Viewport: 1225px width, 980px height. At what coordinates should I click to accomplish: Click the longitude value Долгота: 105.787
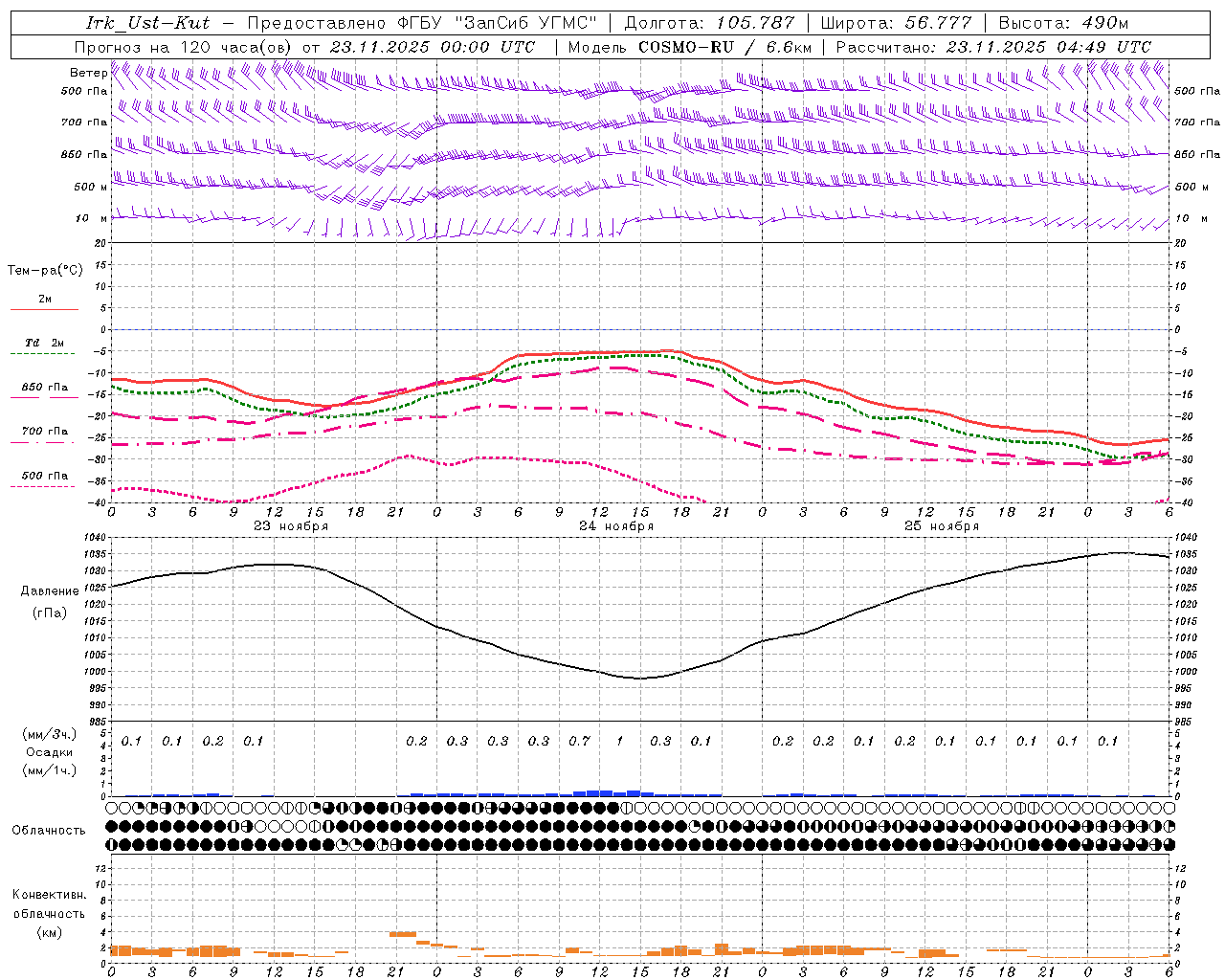[x=709, y=23]
